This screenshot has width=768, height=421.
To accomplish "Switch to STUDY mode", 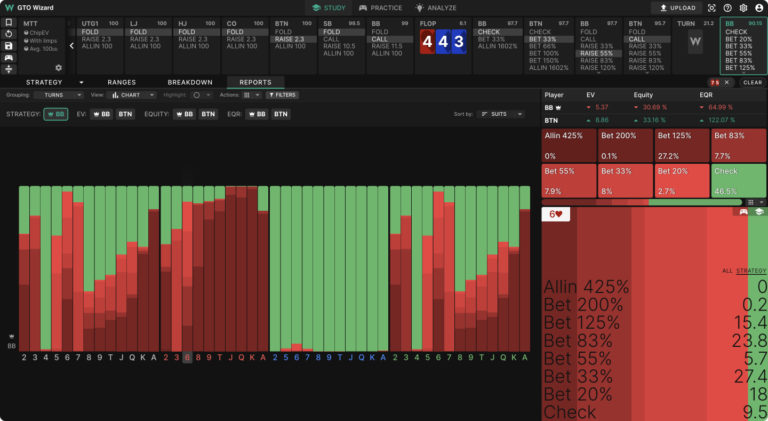I will click(329, 8).
